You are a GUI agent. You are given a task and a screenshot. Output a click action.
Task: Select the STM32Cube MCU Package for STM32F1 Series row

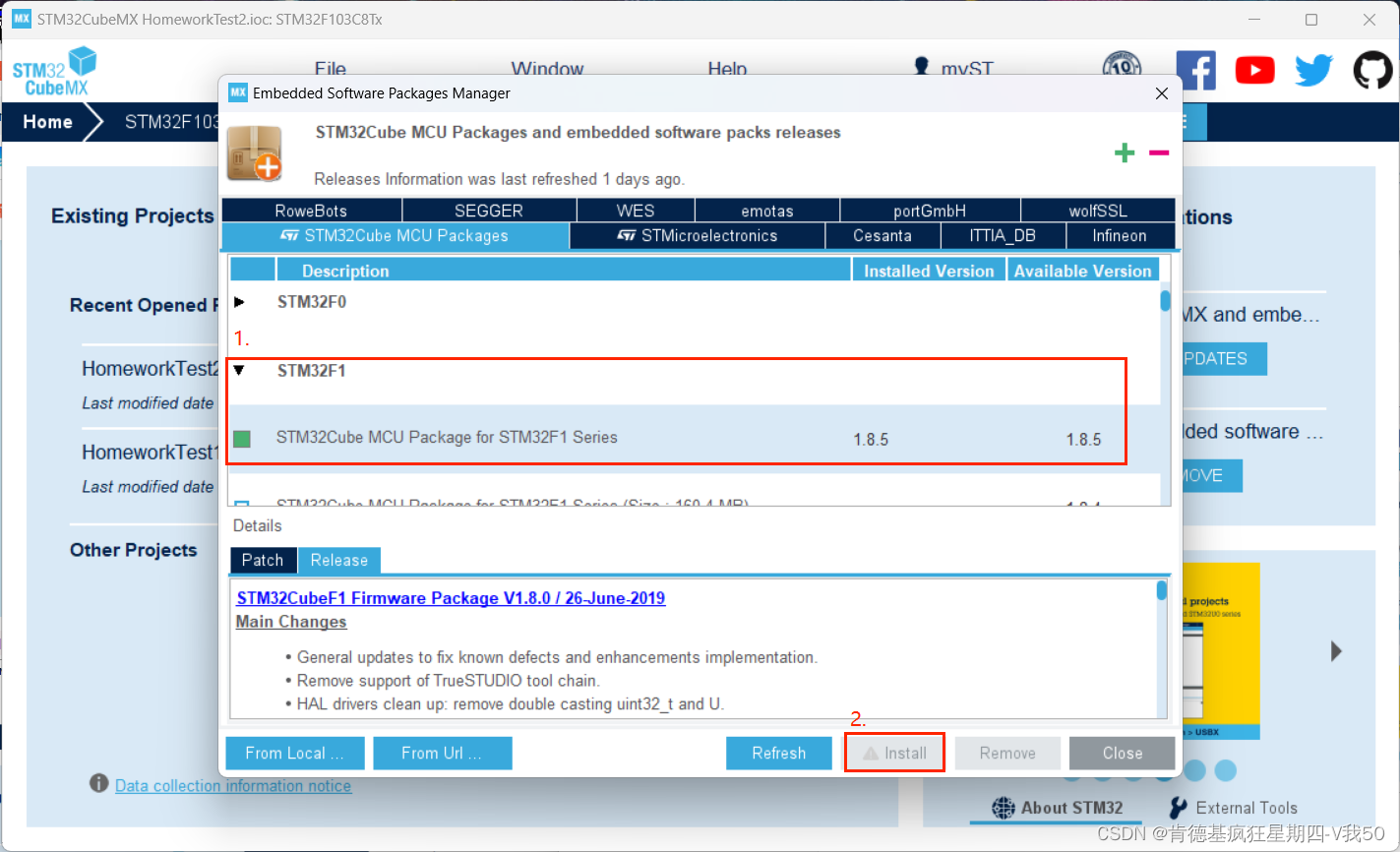pos(695,438)
